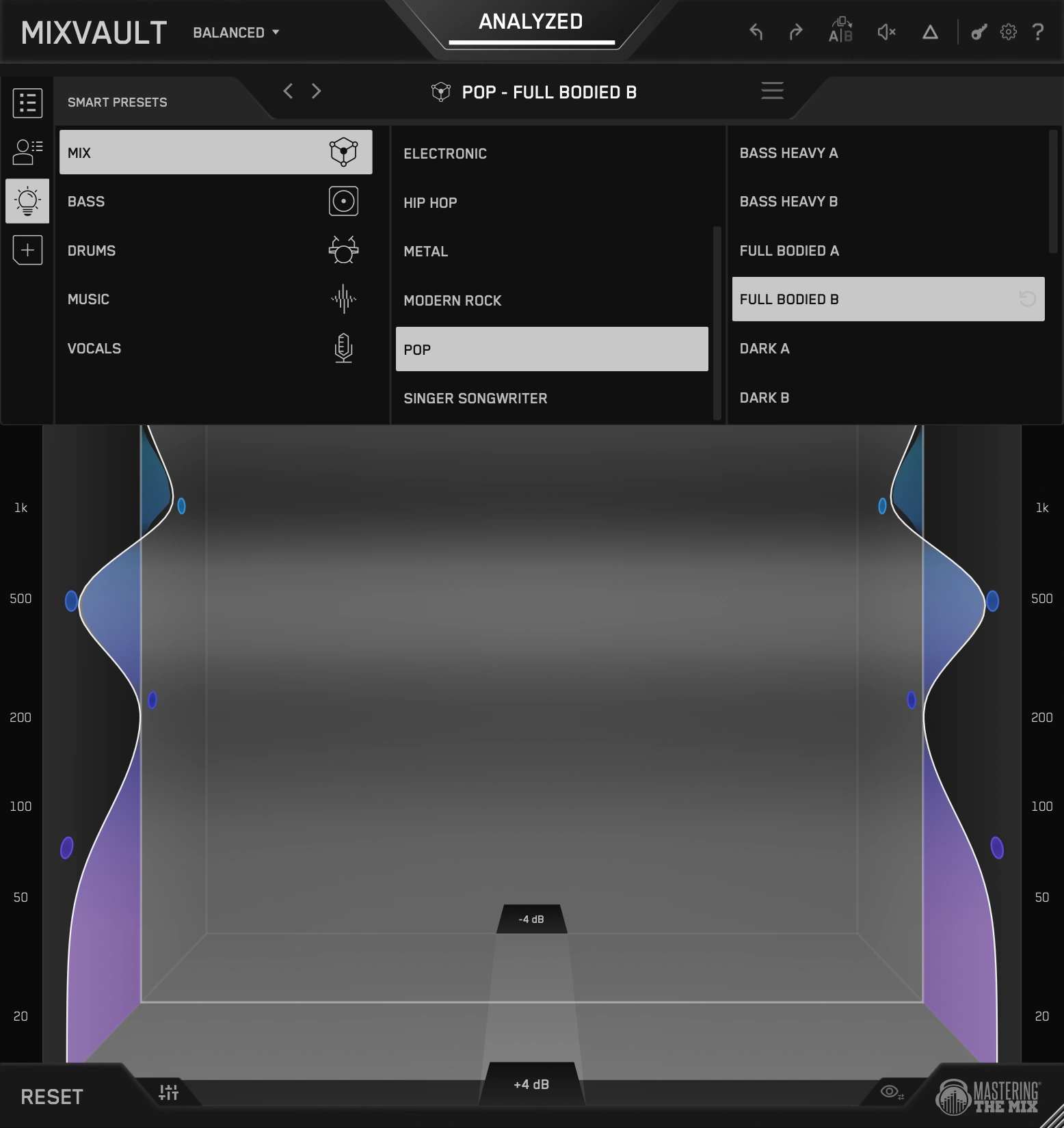Click the add preset plus icon
The height and width of the screenshot is (1128, 1064).
pyautogui.click(x=27, y=250)
